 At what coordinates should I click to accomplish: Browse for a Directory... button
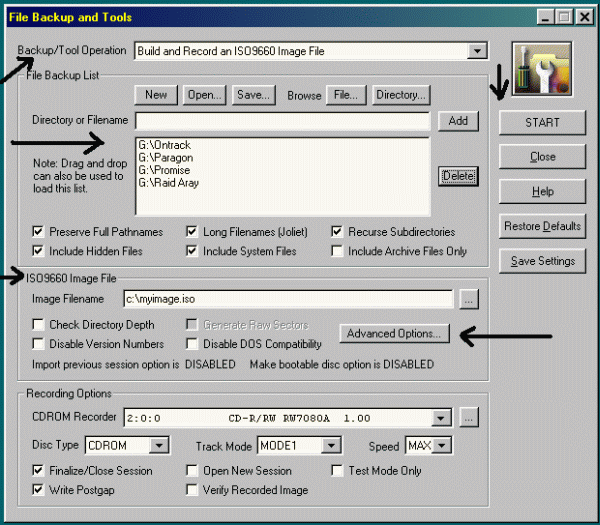(401, 95)
